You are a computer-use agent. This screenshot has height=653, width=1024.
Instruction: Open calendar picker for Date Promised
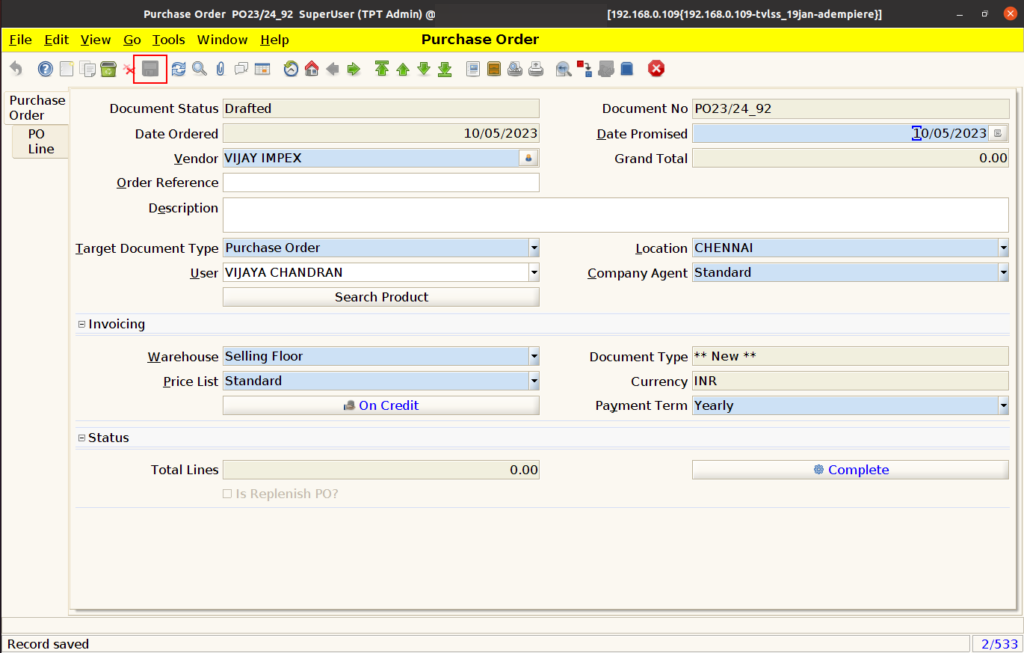[x=998, y=133]
